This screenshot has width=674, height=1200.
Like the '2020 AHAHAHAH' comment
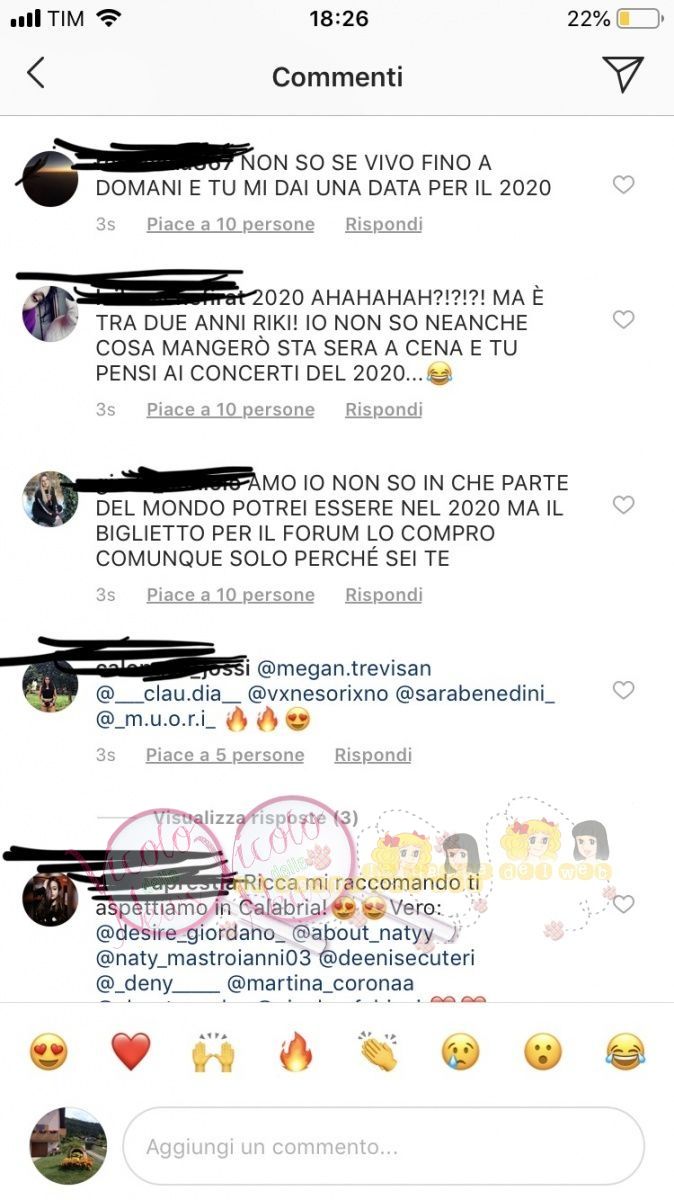(x=623, y=320)
